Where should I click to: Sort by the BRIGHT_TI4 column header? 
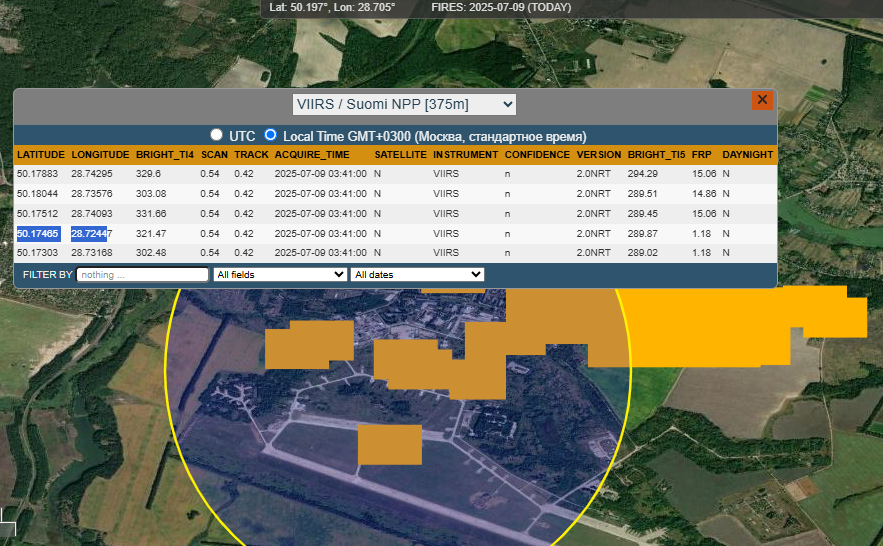coord(164,155)
